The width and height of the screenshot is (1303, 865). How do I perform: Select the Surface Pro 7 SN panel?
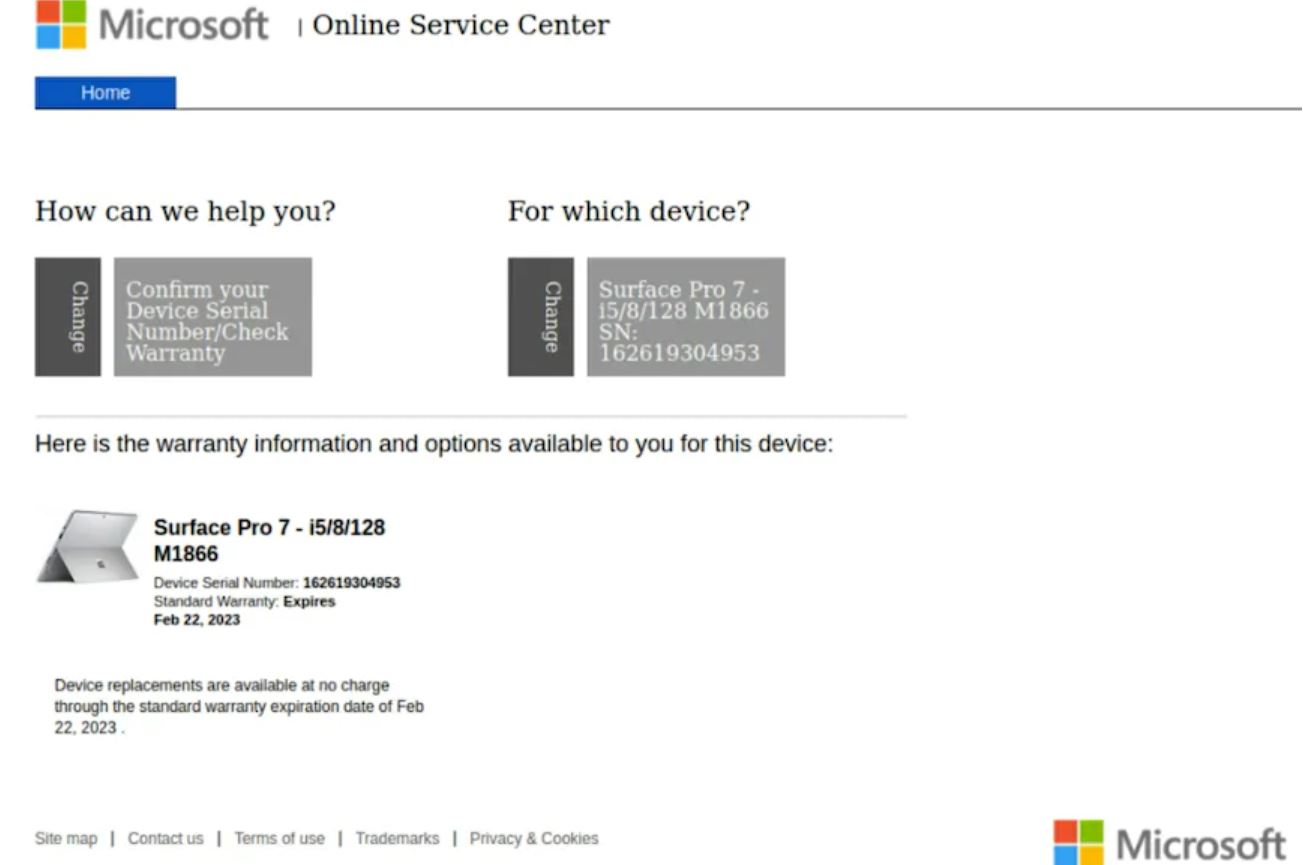pos(684,316)
